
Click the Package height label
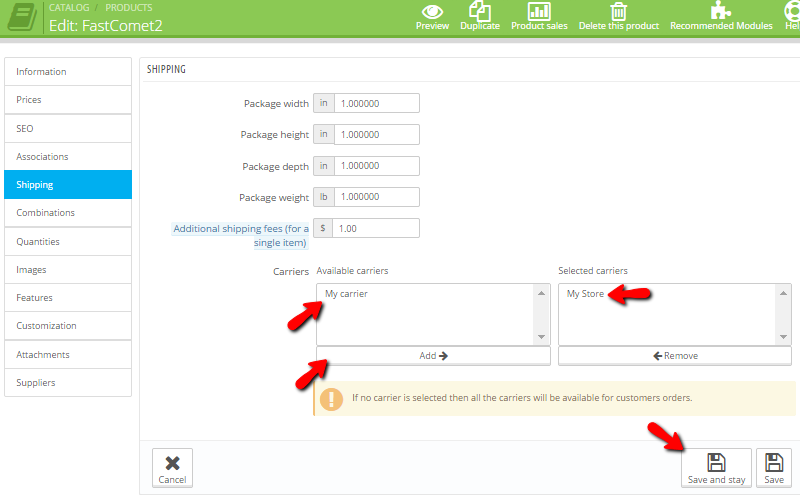point(274,135)
